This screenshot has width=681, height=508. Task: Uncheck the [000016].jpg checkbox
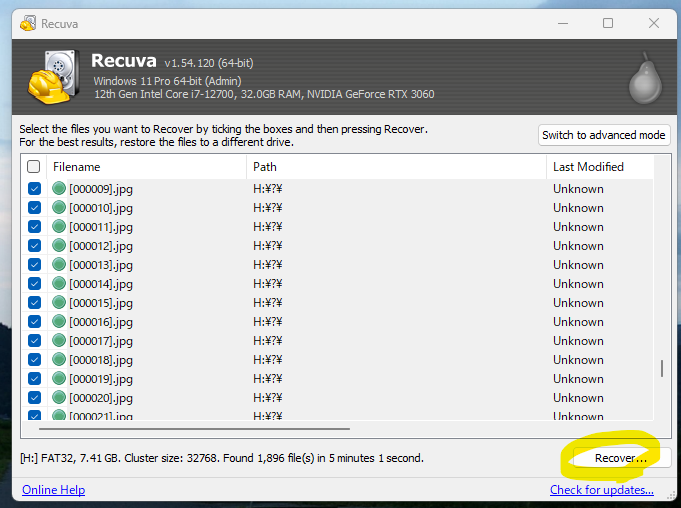[x=34, y=321]
